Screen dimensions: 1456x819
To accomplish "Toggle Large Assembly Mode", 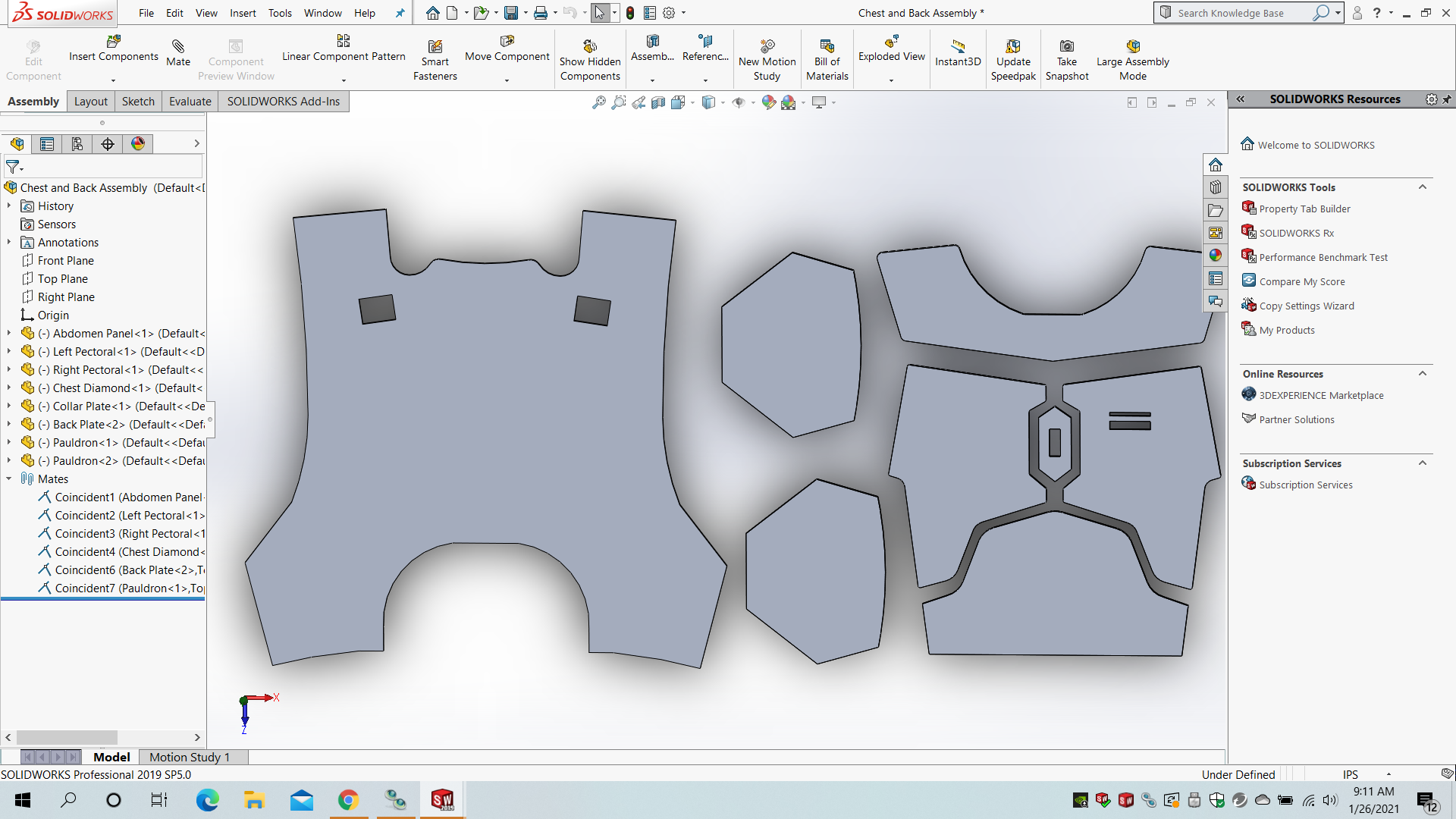I will 1133,61.
